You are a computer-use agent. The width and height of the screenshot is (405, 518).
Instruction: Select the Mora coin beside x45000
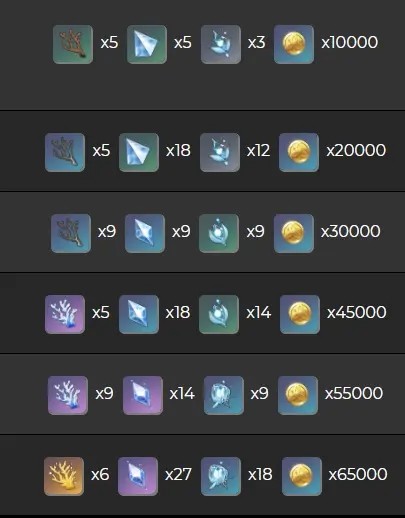[300, 314]
